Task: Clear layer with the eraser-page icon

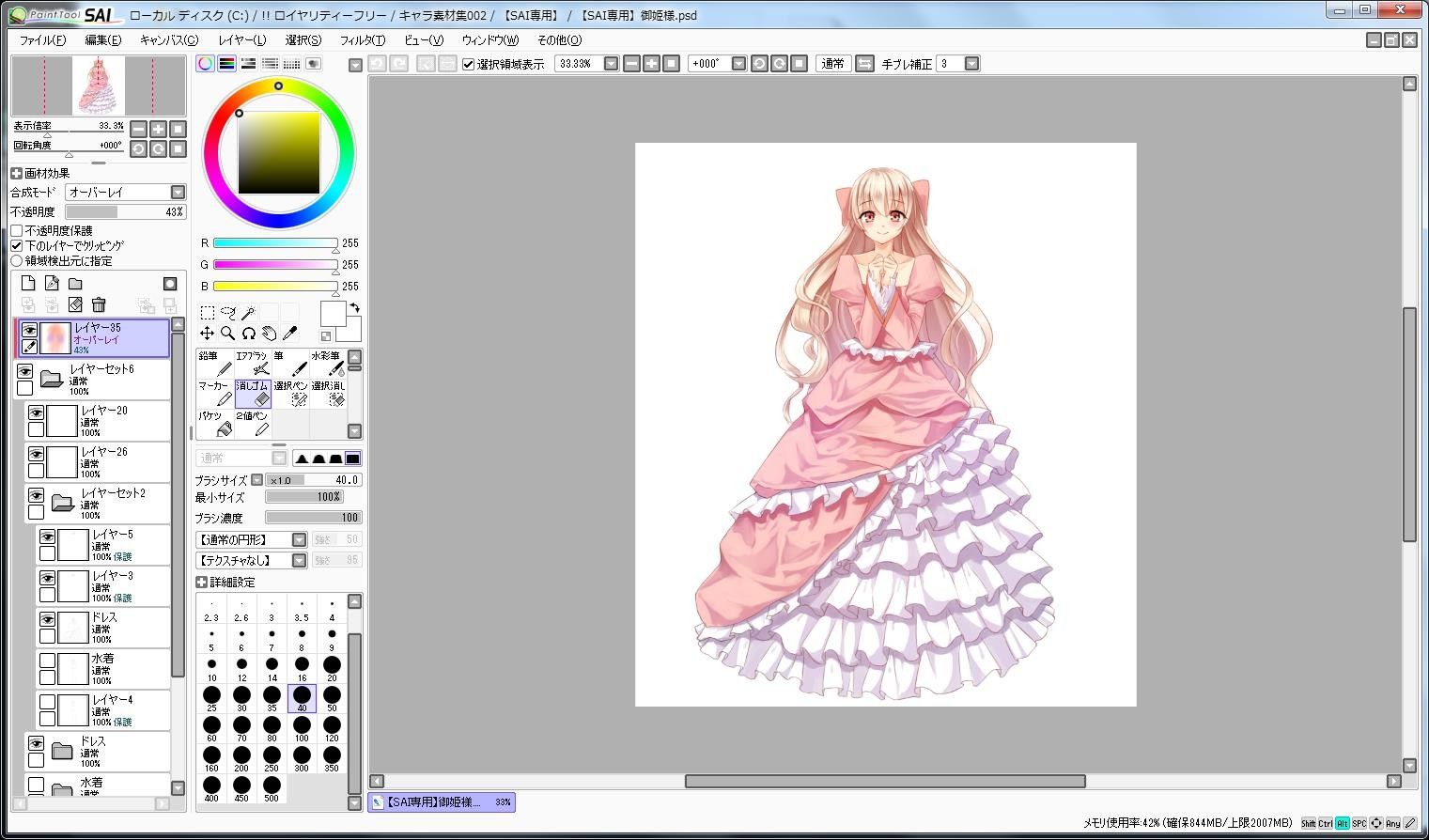Action: (x=75, y=304)
